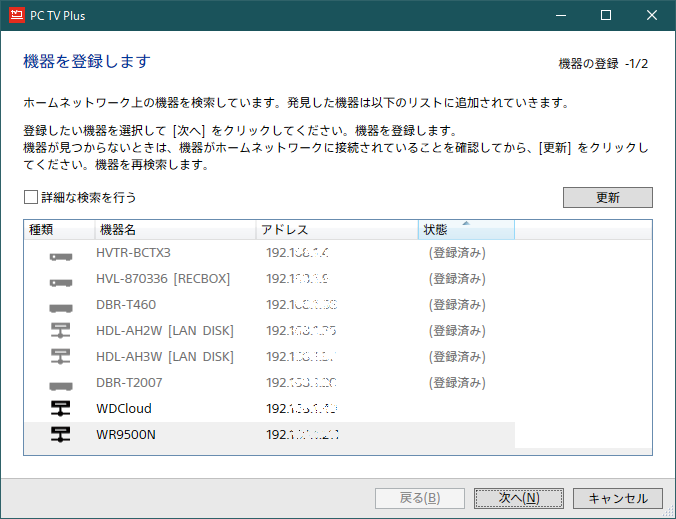This screenshot has height=519, width=676.
Task: Select the HDL-AH3W [LAN DISK] name
Action: tap(165, 356)
